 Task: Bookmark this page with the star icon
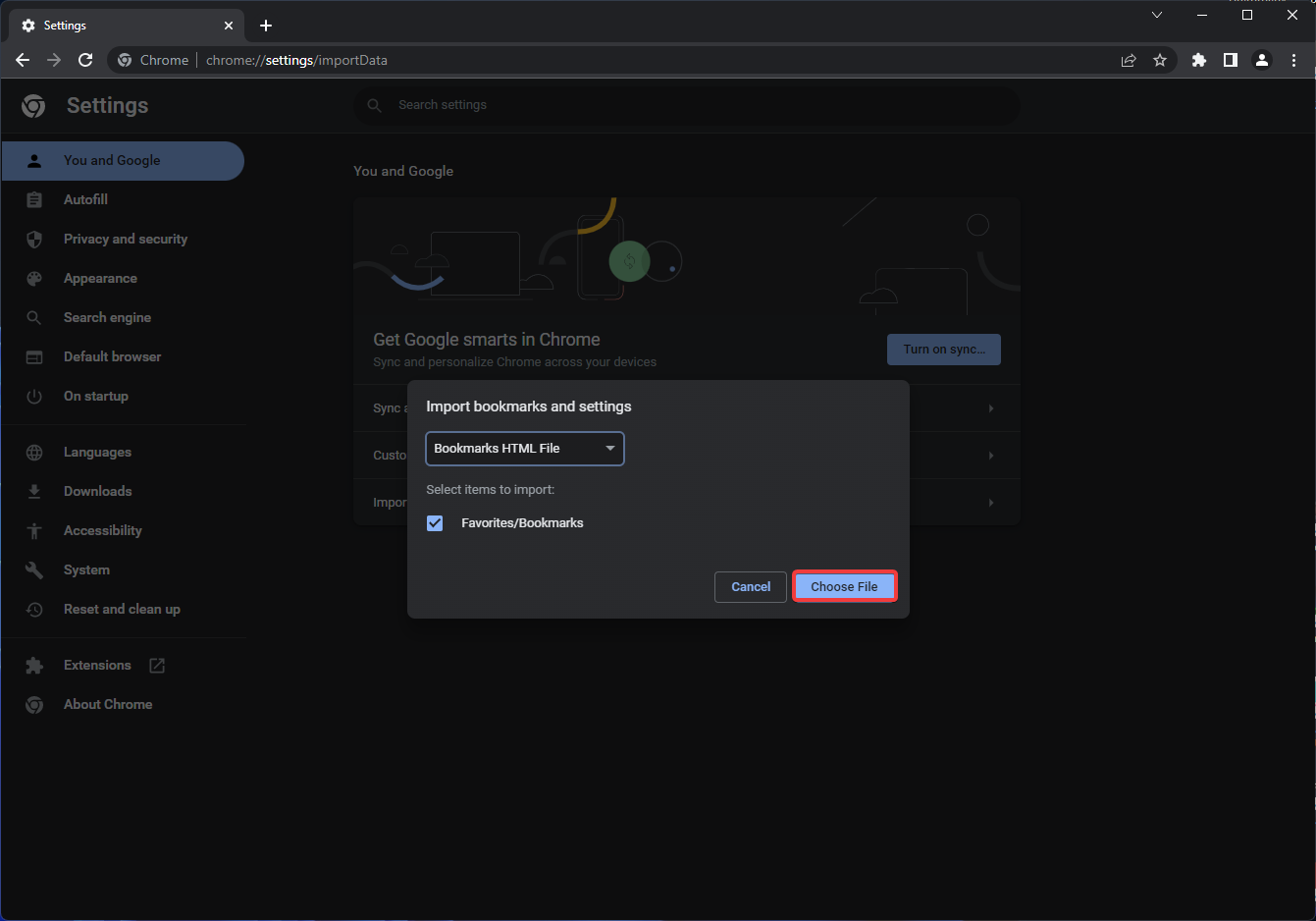click(1160, 60)
